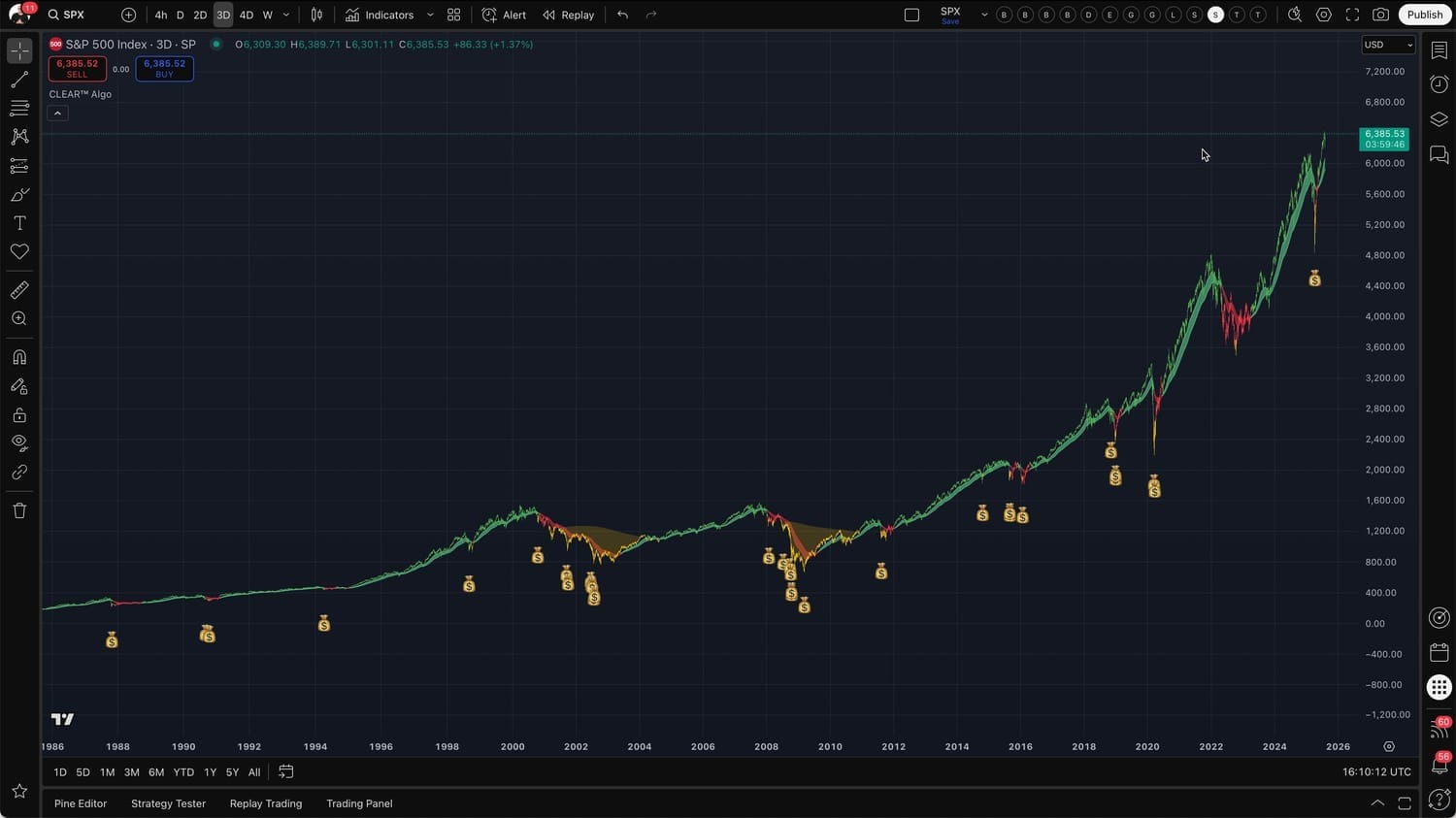
Task: Open the Fibonacci retracement tools
Action: [x=19, y=108]
